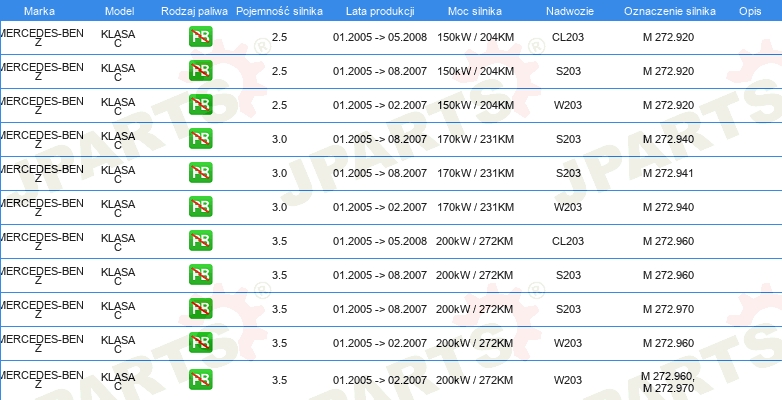Image resolution: width=782 pixels, height=400 pixels.
Task: Select the Lata produkcji column header
Action: (x=380, y=11)
